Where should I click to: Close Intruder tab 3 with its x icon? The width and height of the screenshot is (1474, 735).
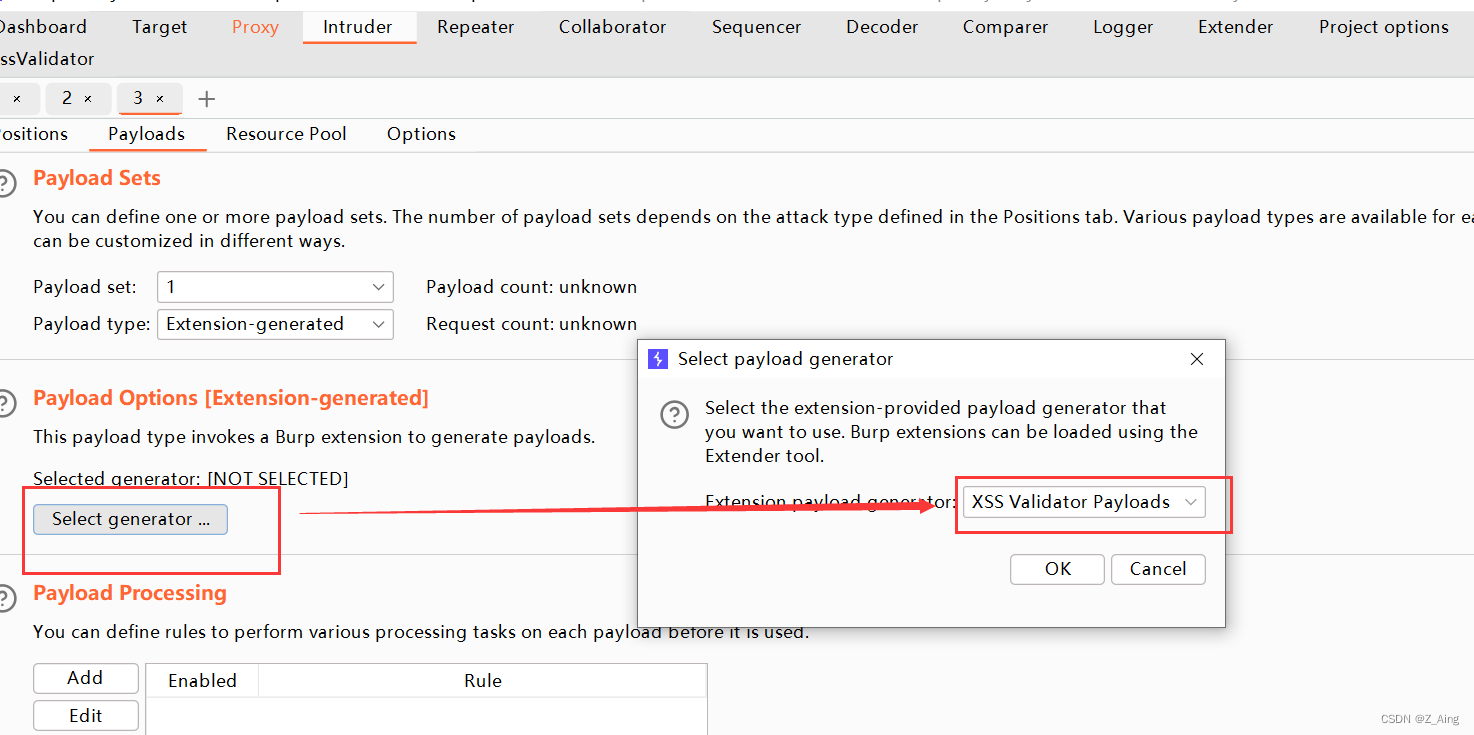pos(160,99)
